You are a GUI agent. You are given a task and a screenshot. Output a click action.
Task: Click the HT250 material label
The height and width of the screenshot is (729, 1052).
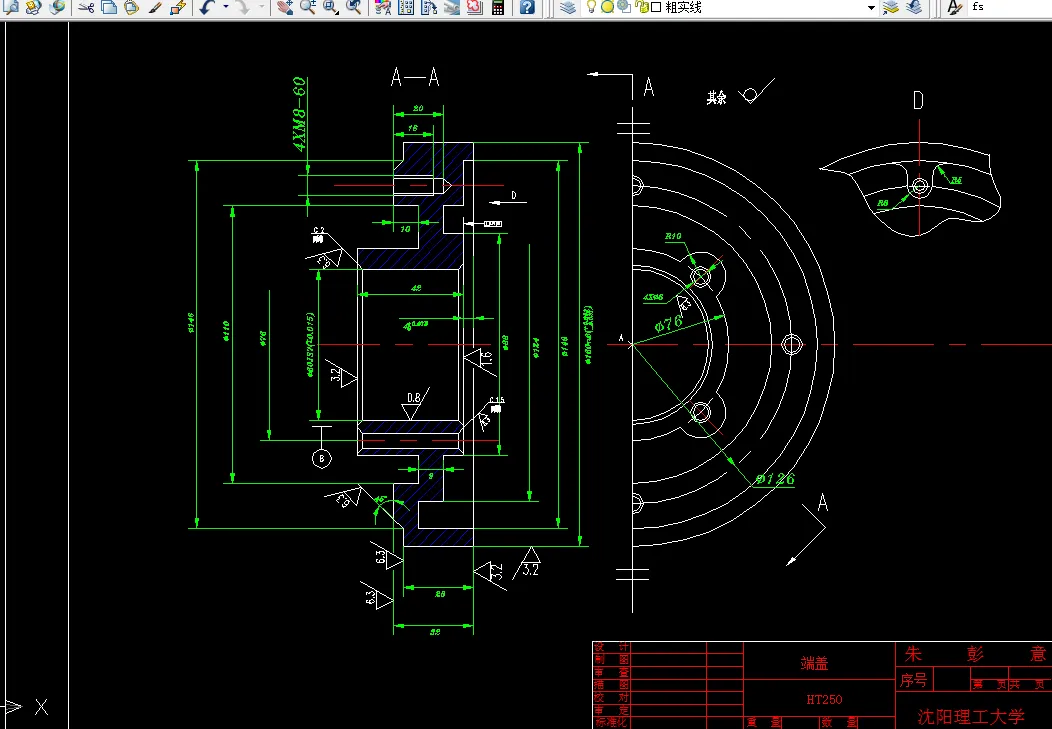coord(824,699)
